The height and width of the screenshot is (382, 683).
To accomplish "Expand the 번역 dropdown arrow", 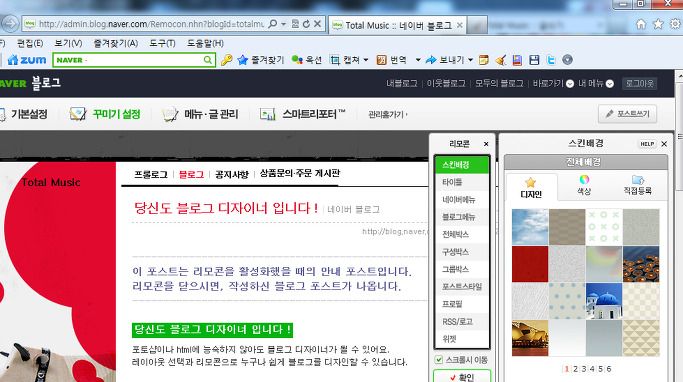I will (x=418, y=60).
